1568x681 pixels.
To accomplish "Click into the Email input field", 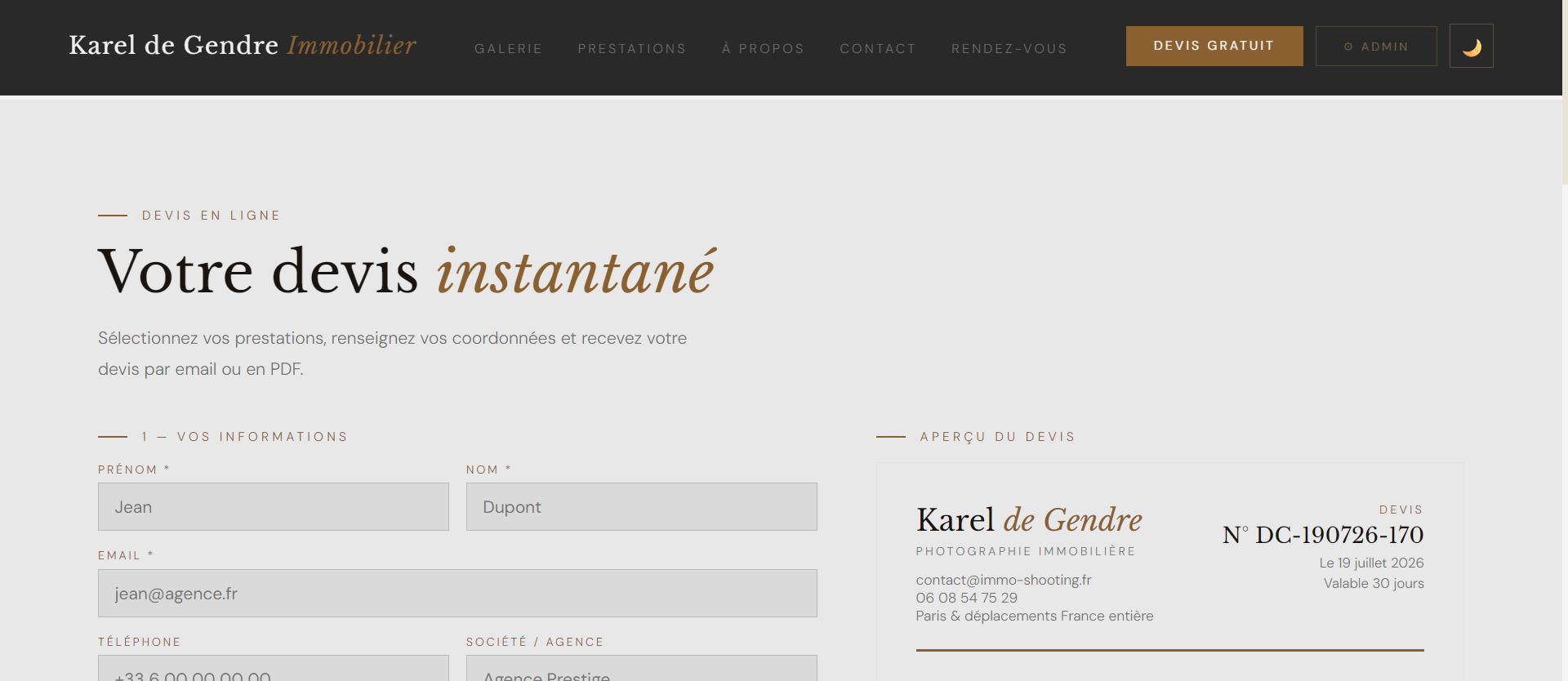I will pyautogui.click(x=457, y=593).
